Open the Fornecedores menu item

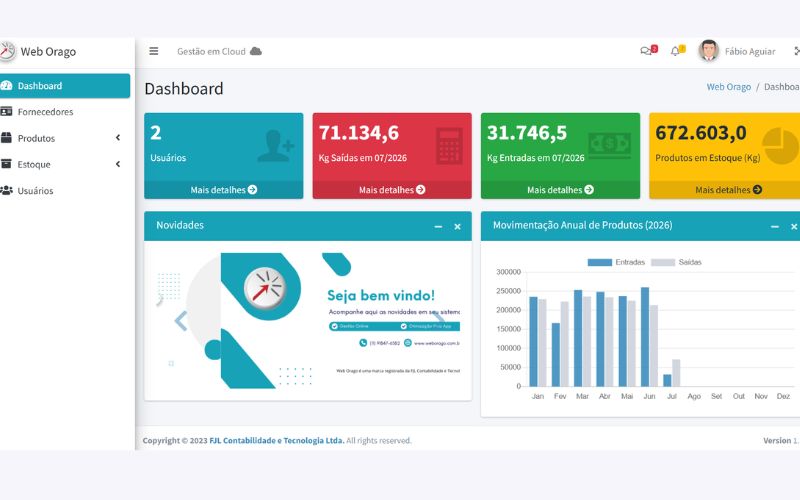(x=65, y=112)
